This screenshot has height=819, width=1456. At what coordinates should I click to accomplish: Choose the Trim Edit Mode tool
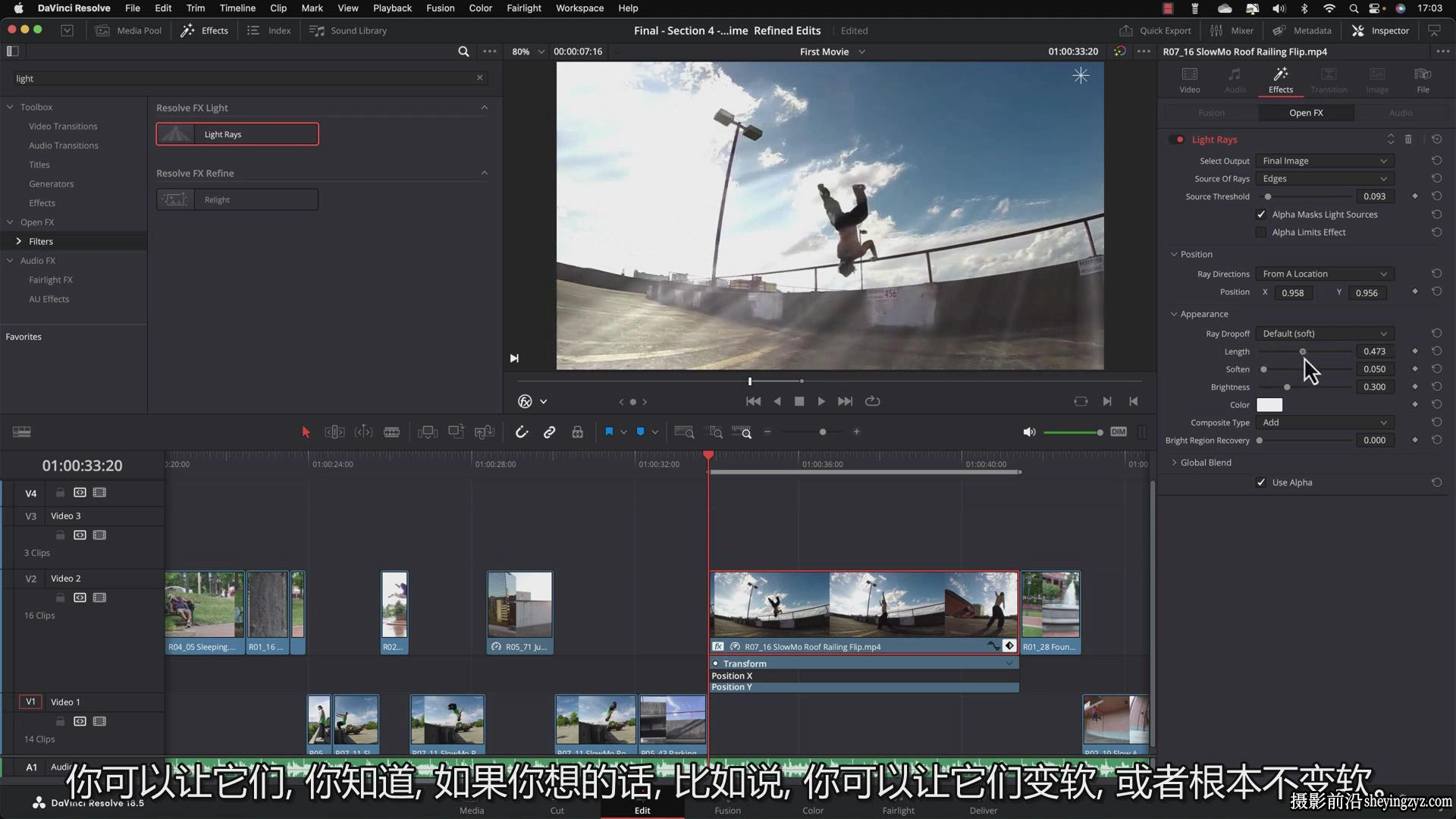334,432
